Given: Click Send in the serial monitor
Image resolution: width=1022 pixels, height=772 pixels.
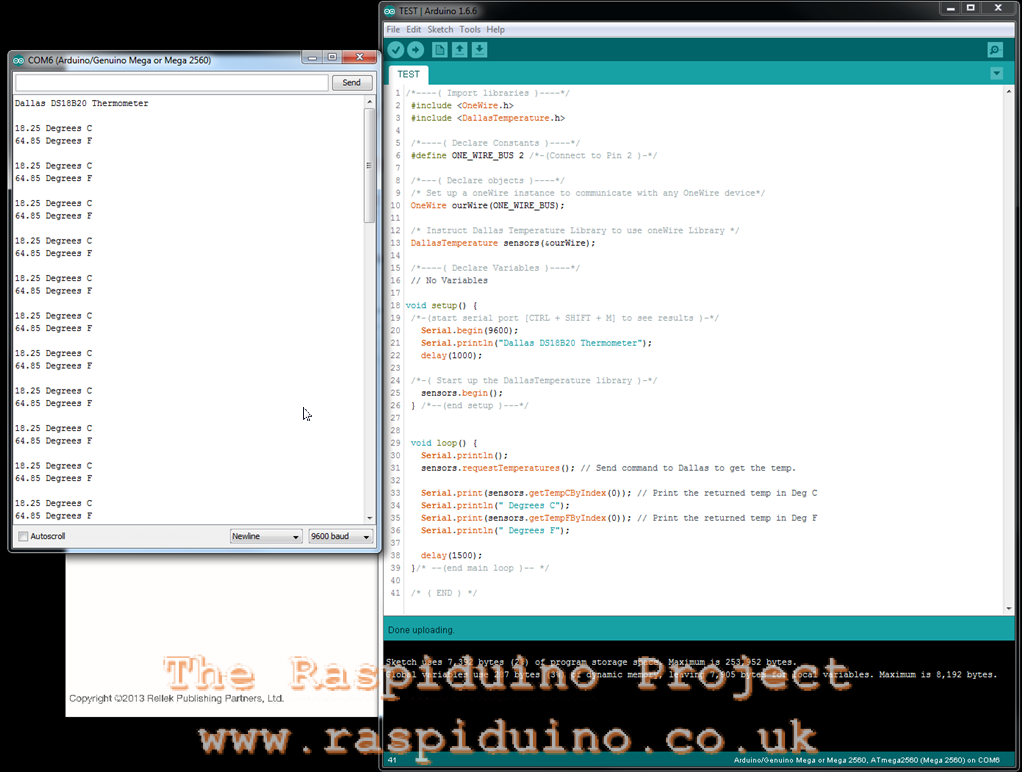Looking at the screenshot, I should [352, 83].
